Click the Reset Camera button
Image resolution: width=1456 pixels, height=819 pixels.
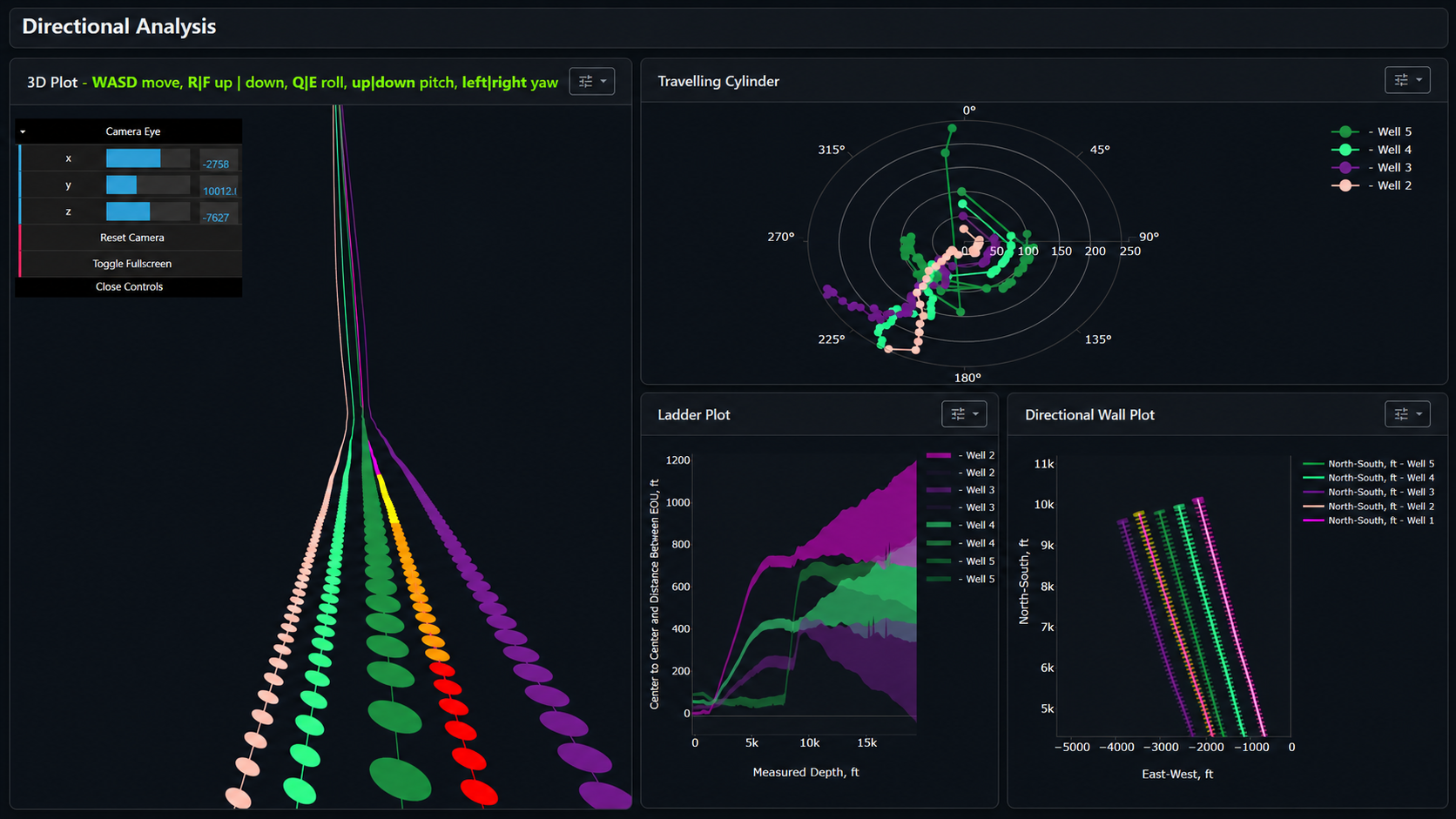131,238
